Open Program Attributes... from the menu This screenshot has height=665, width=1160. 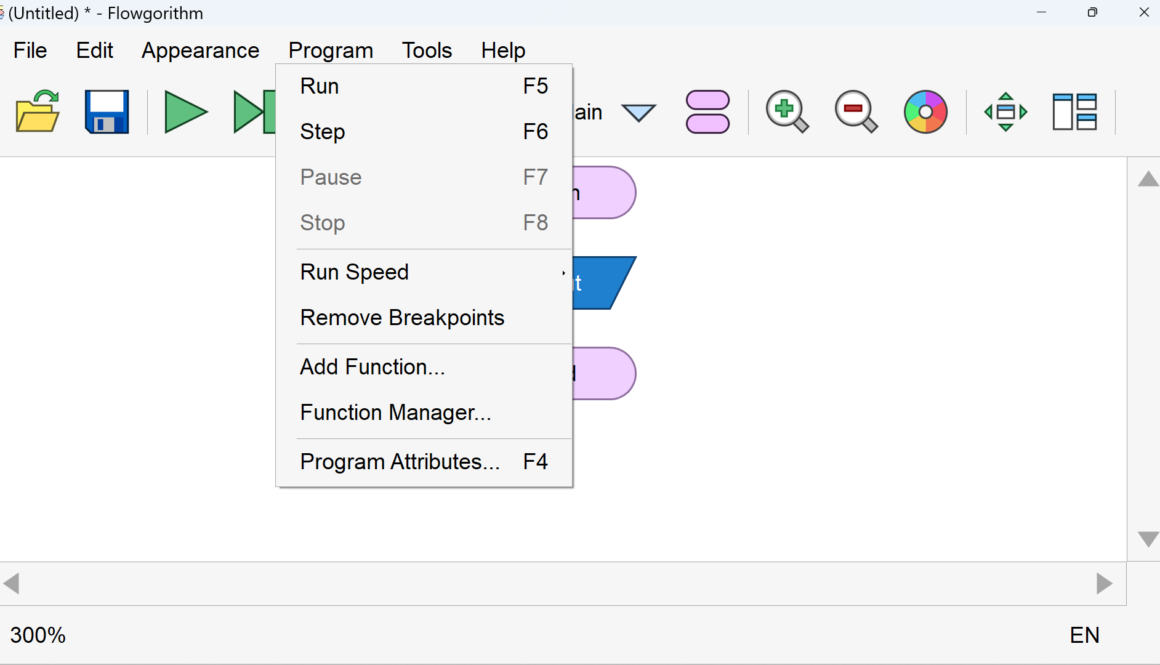[x=424, y=462]
